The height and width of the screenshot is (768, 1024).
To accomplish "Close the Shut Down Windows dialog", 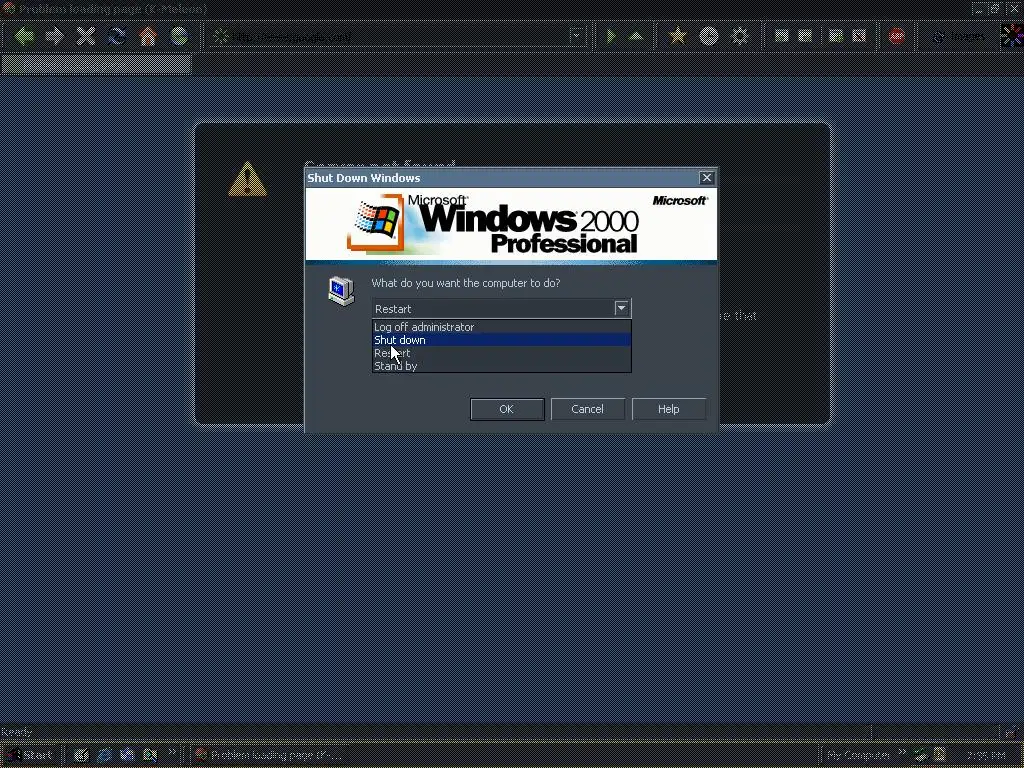I will click(707, 178).
